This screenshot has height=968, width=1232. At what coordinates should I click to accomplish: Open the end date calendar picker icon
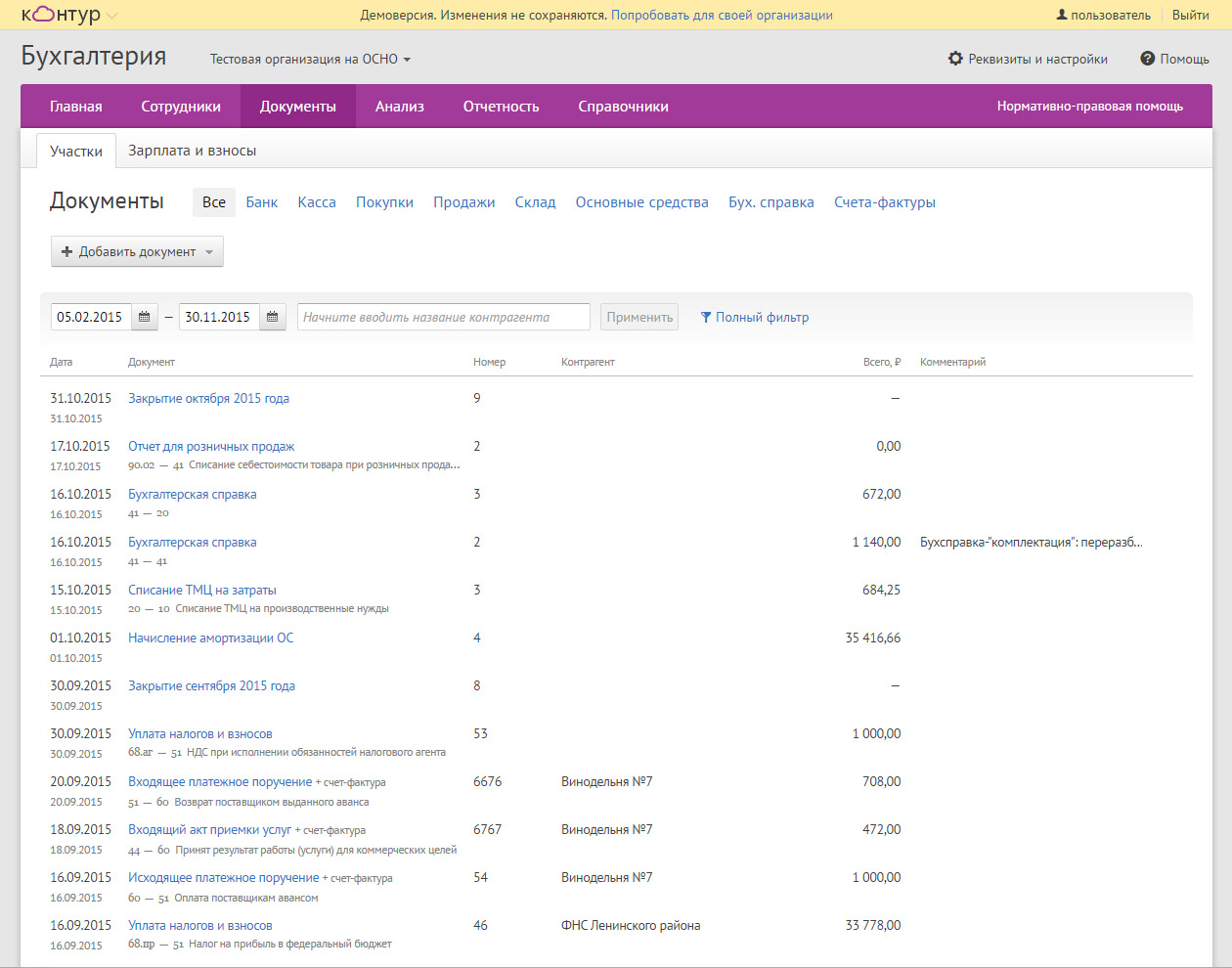(x=272, y=317)
